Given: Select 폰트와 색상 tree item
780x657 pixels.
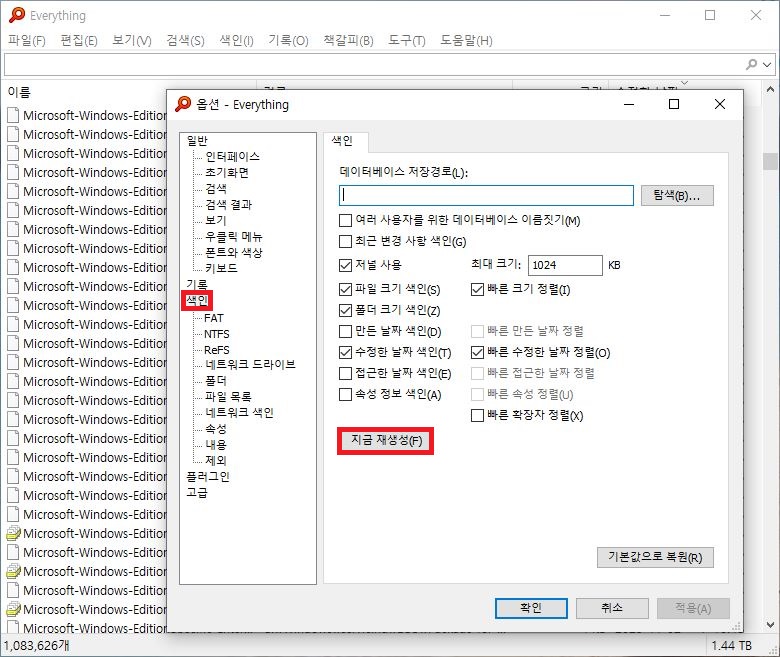Looking at the screenshot, I should pyautogui.click(x=233, y=252).
